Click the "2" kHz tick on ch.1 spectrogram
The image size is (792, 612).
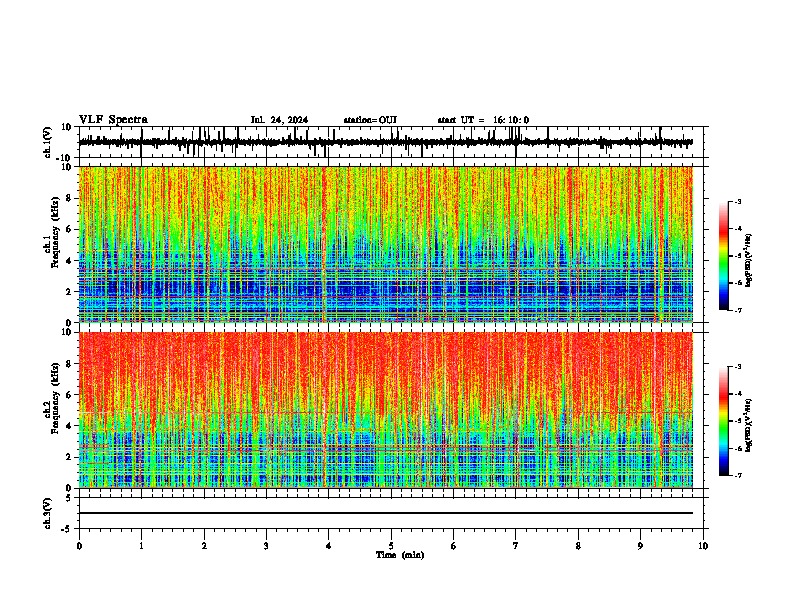coord(69,291)
